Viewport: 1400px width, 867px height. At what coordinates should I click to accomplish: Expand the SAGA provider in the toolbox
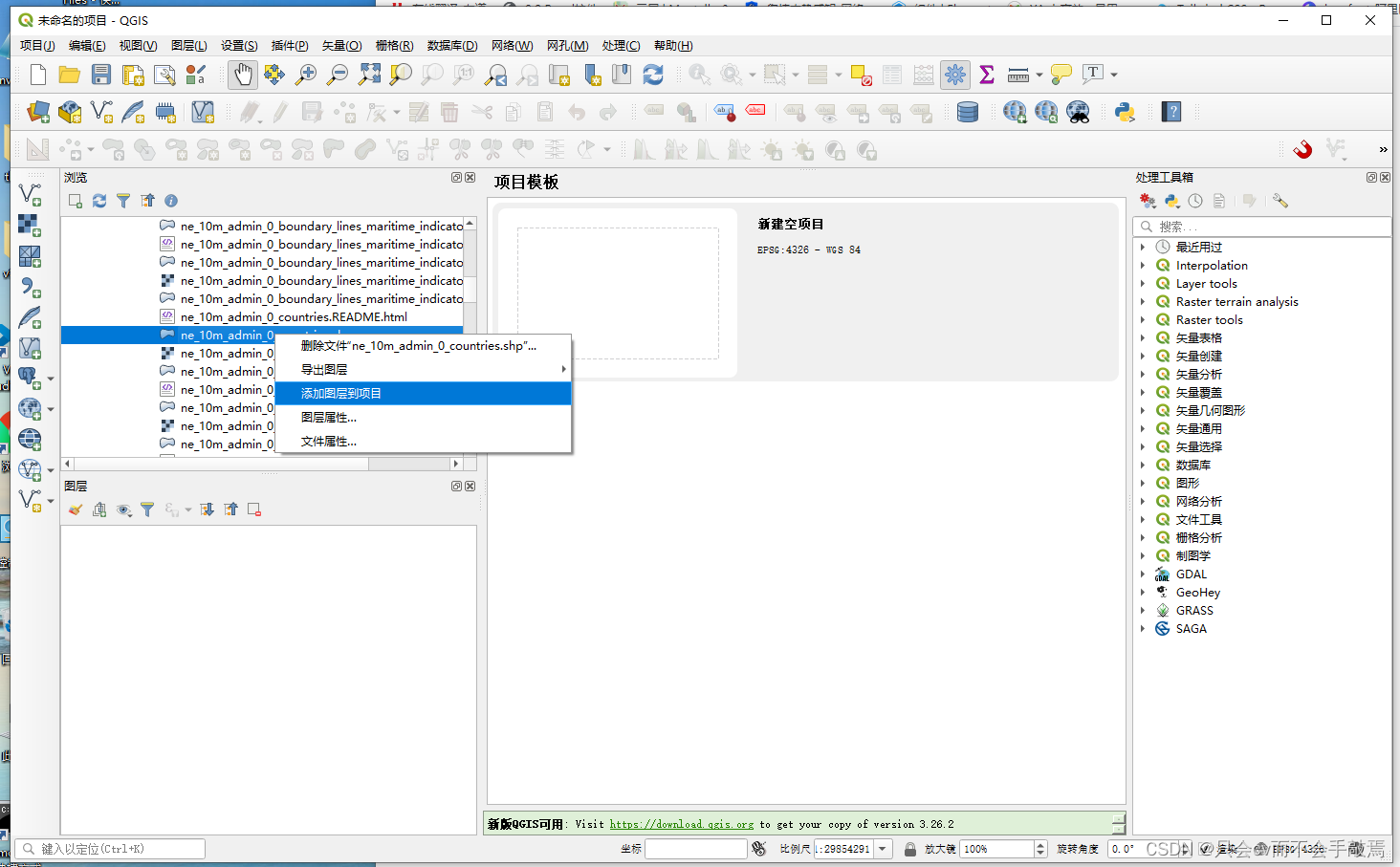pos(1143,629)
